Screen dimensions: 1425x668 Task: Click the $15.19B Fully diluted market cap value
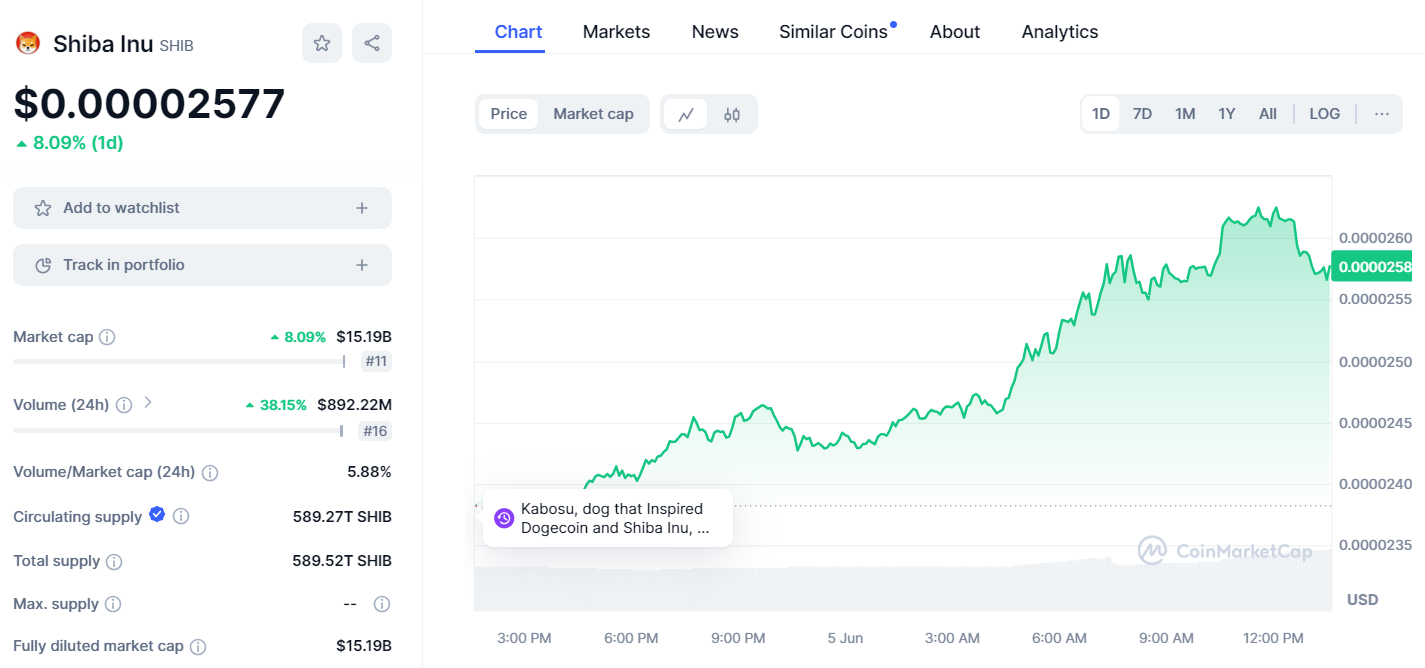(x=364, y=646)
